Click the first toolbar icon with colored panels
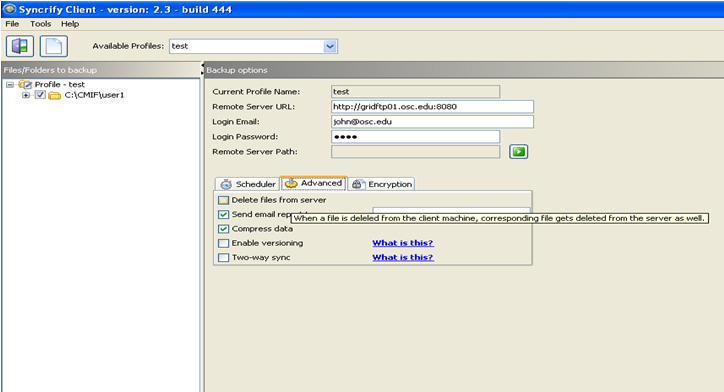 coord(20,46)
